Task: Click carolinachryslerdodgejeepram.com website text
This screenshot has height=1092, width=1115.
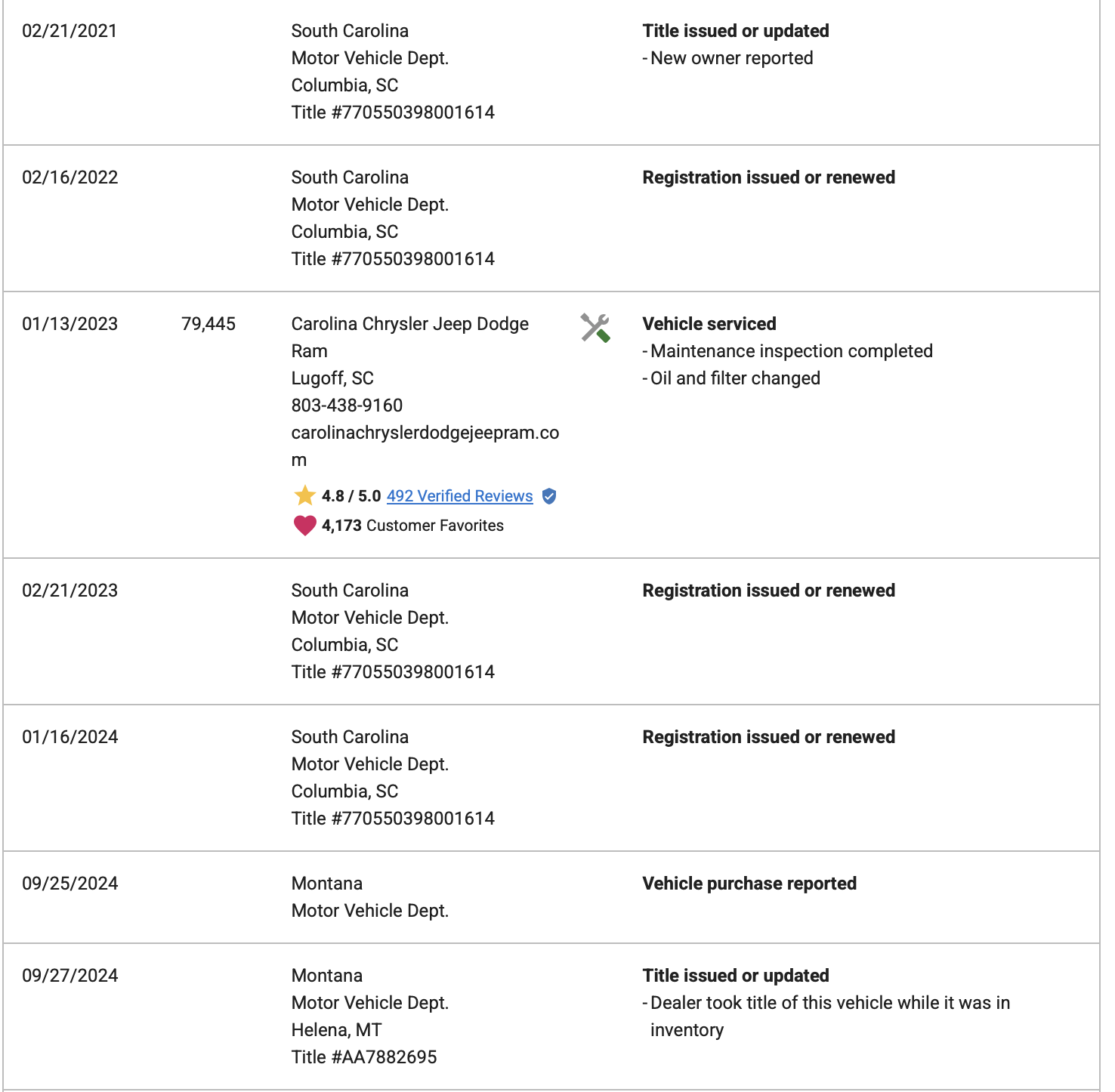Action: coord(425,446)
